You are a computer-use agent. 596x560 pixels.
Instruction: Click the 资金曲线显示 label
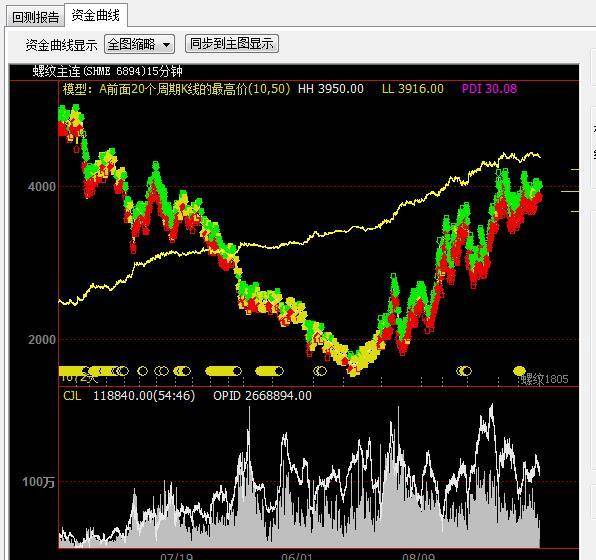pyautogui.click(x=62, y=45)
